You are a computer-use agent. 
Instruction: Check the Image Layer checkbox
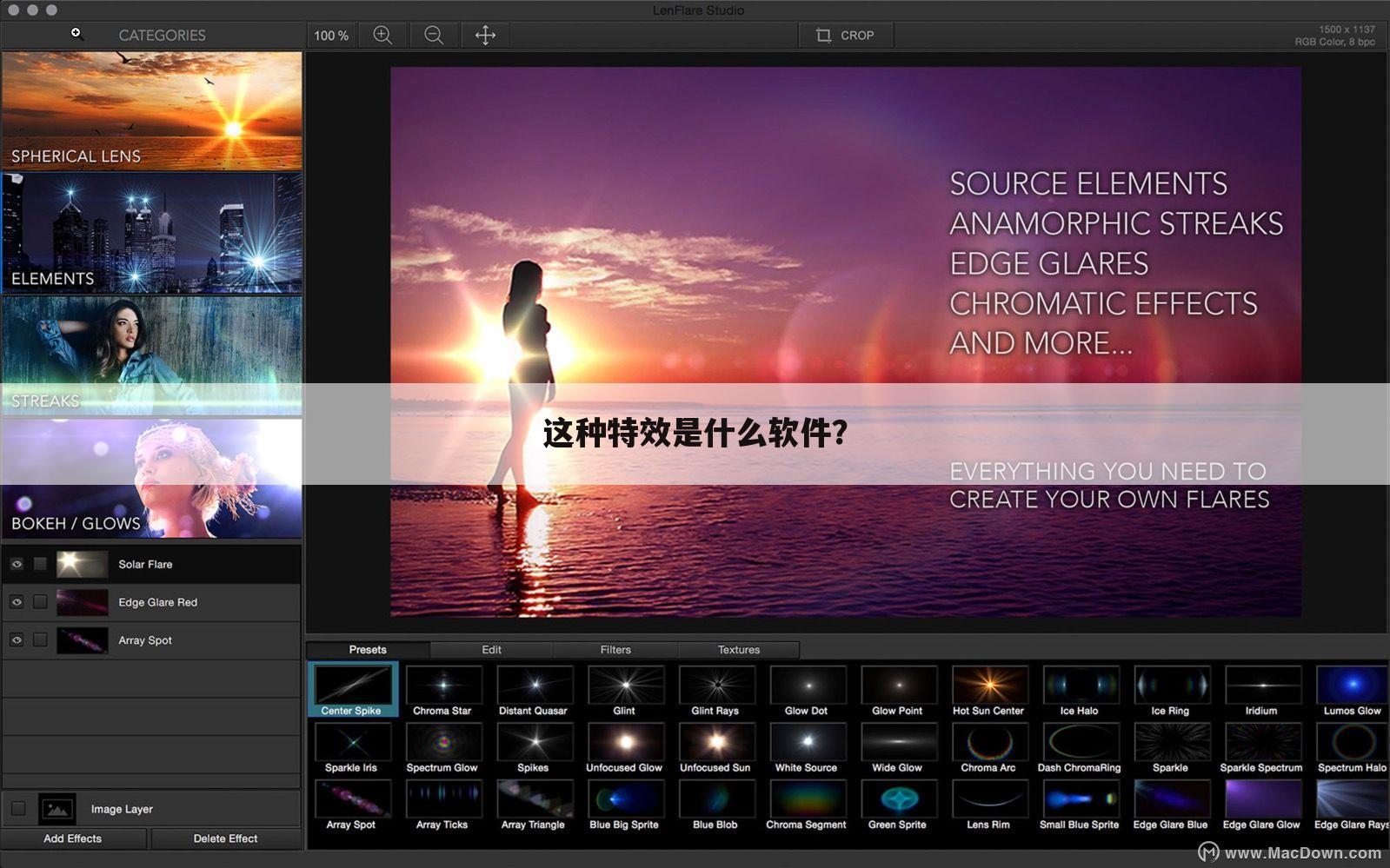tap(18, 809)
